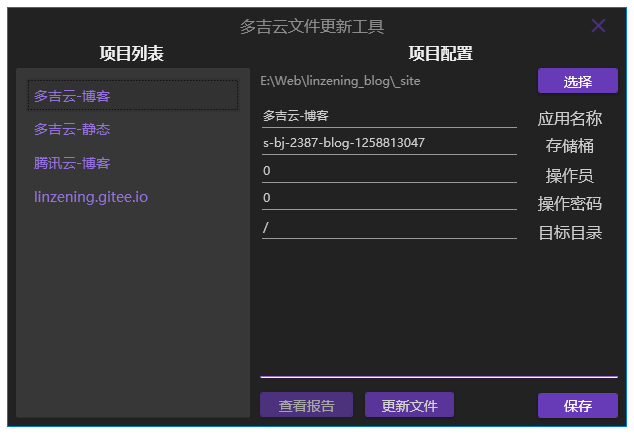634x435 pixels.
Task: Click the 项目配置 heading
Action: coord(440,53)
